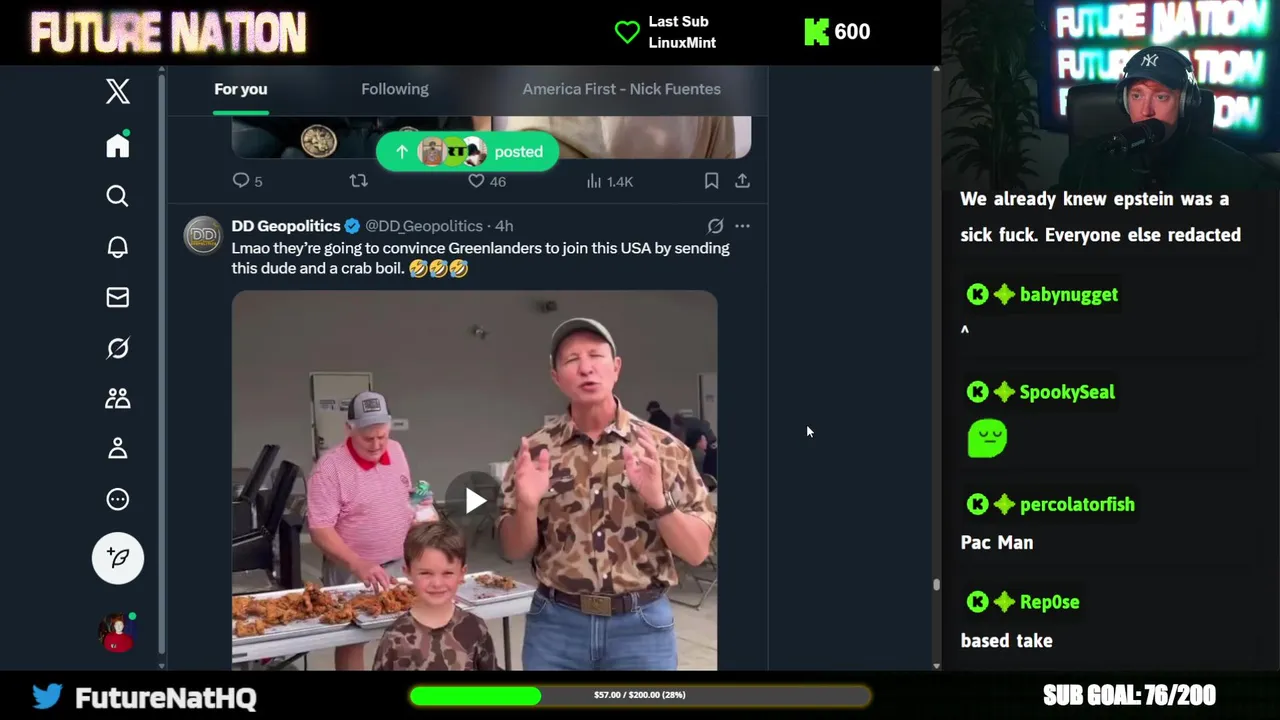Switch to the Following tab
Image resolution: width=1280 pixels, height=720 pixels.
395,89
